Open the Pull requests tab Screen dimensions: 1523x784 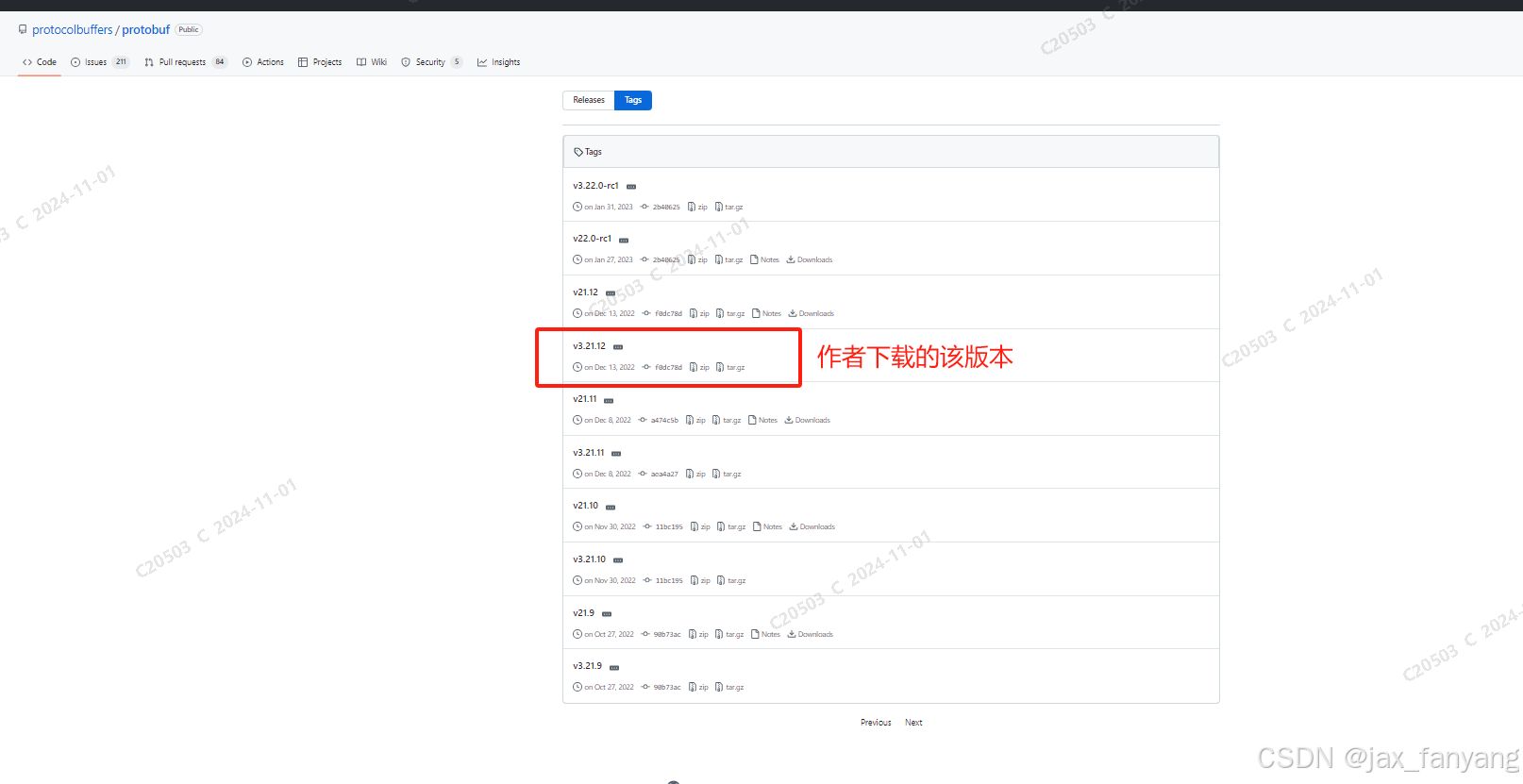[185, 62]
